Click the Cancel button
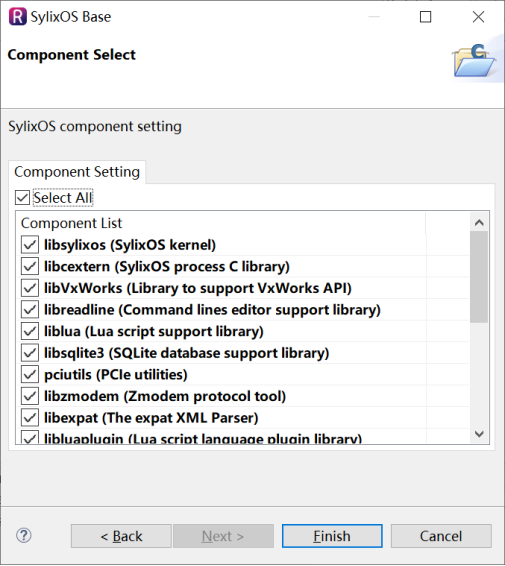505x566 pixels. tap(441, 536)
